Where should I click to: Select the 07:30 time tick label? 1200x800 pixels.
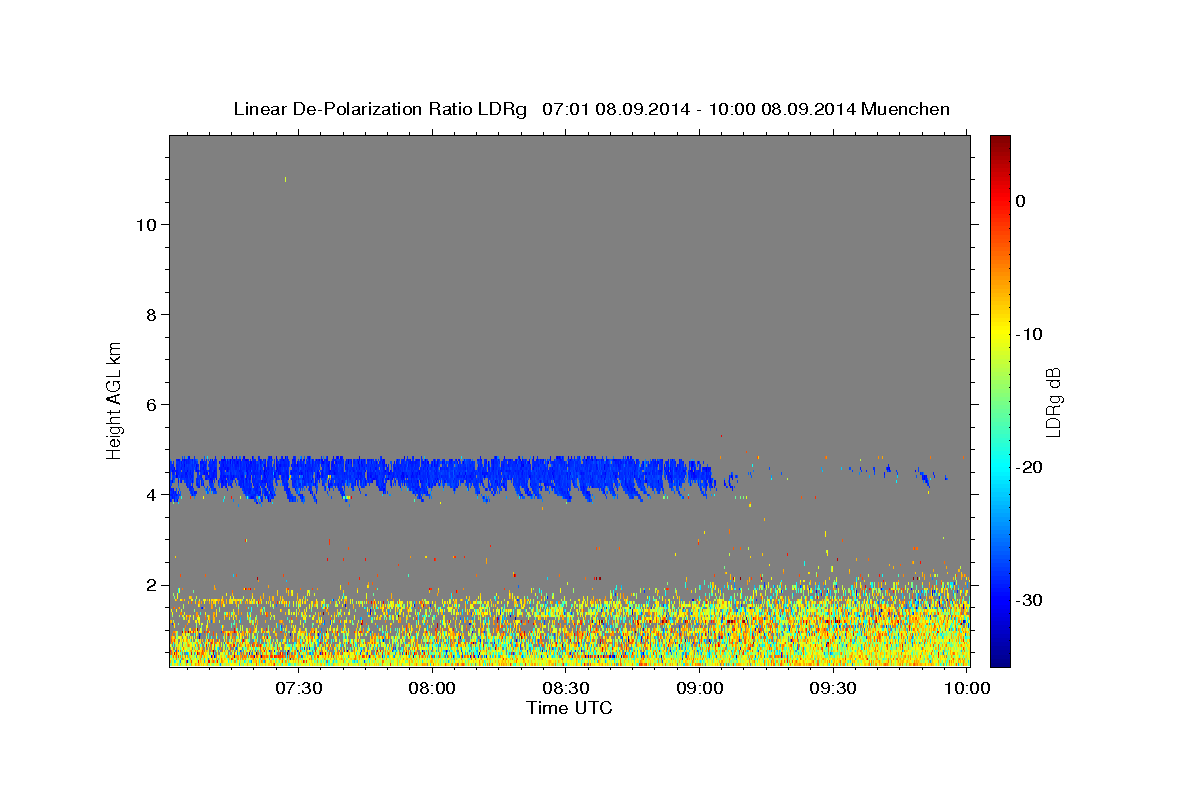click(299, 688)
